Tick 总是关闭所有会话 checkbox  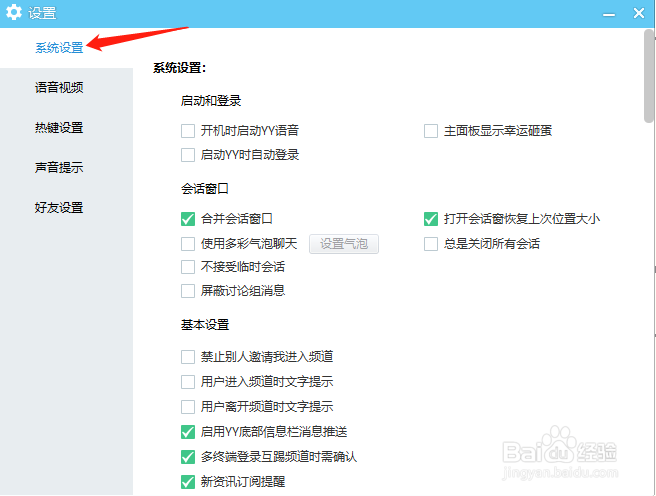[431, 244]
